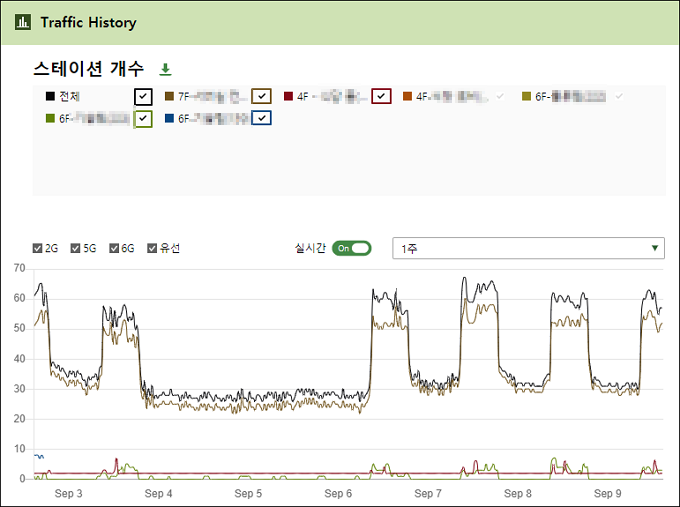Screen dimensions: 680x507
Task: Click the 전체 legend label
Action: click(x=69, y=96)
